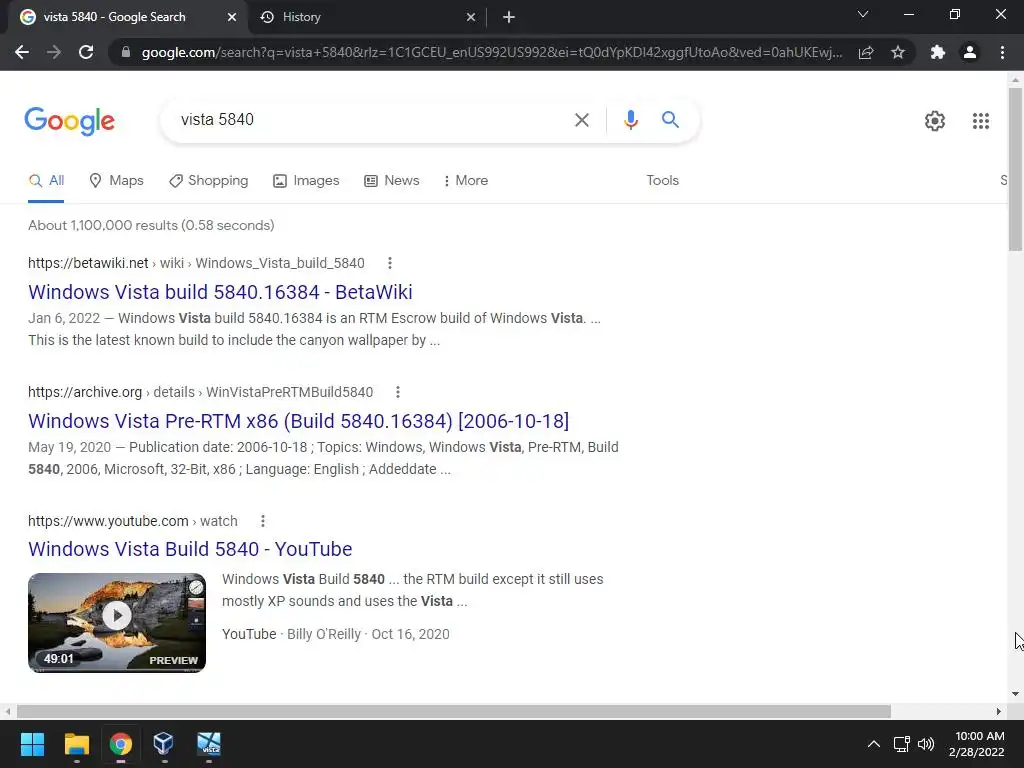Open the clock and date 10:00 AM
This screenshot has width=1024, height=768.
(x=977, y=744)
